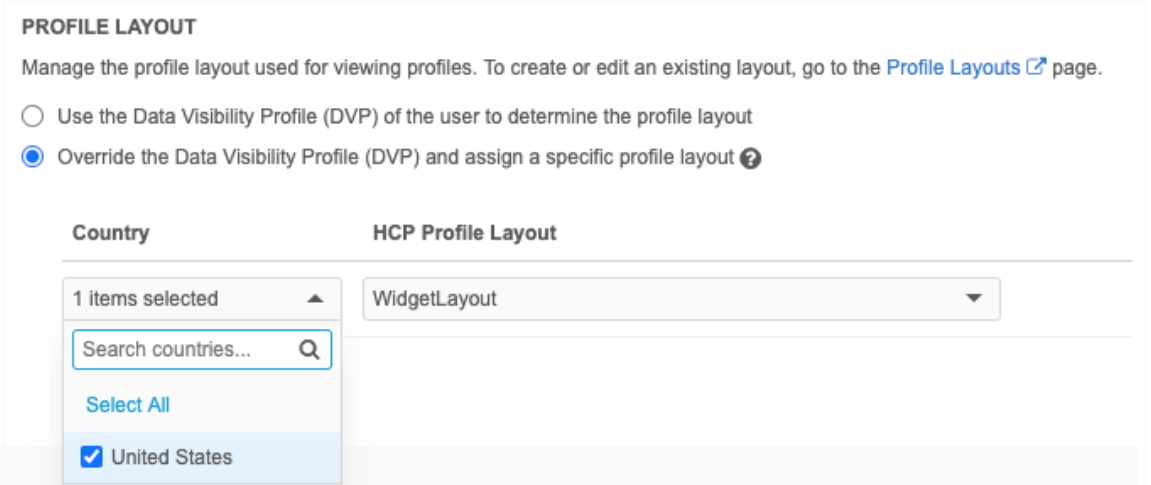1151x485 pixels.
Task: Click the Select All countries link
Action: point(128,405)
